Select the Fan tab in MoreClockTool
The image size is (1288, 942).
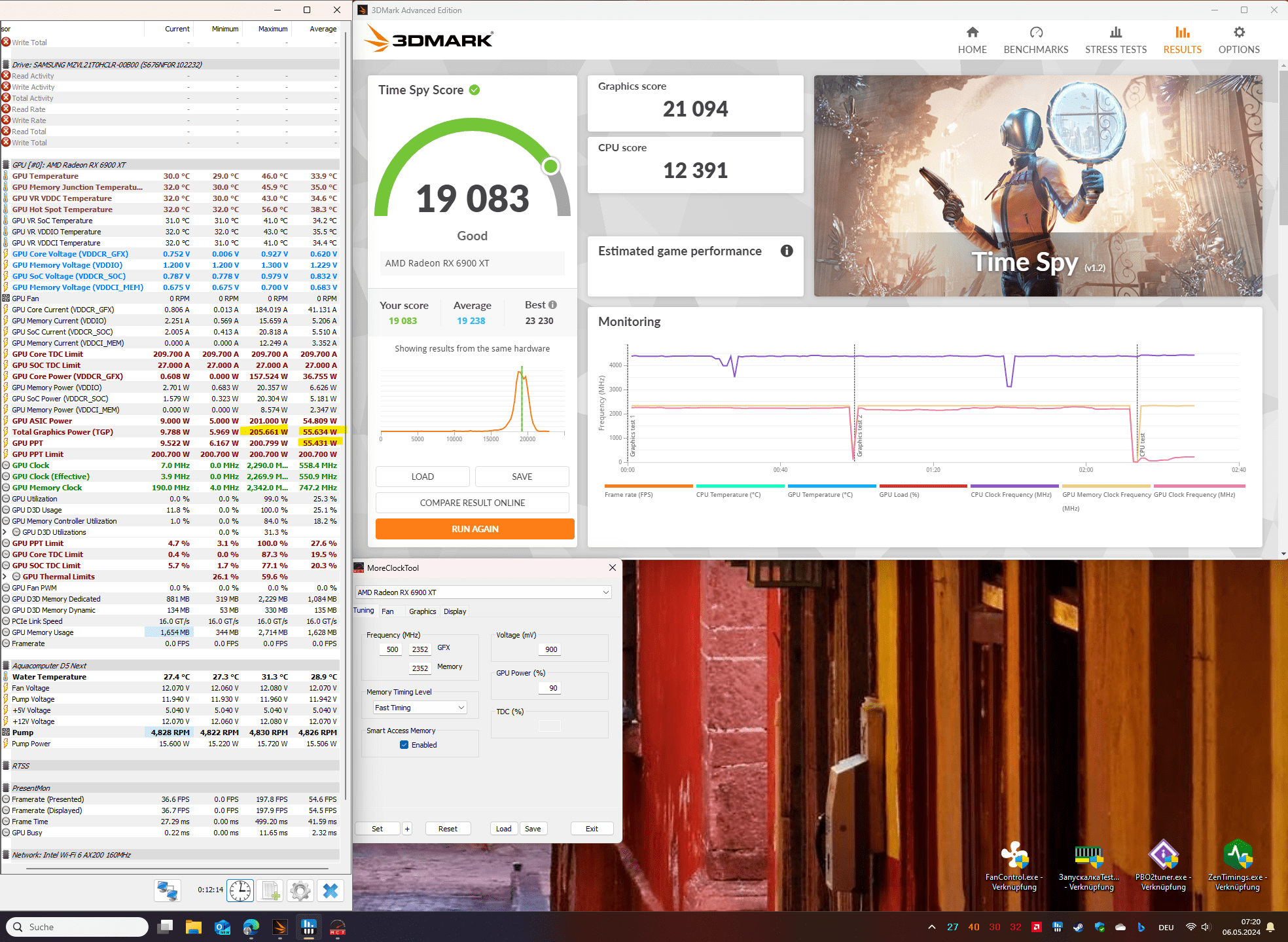point(387,611)
